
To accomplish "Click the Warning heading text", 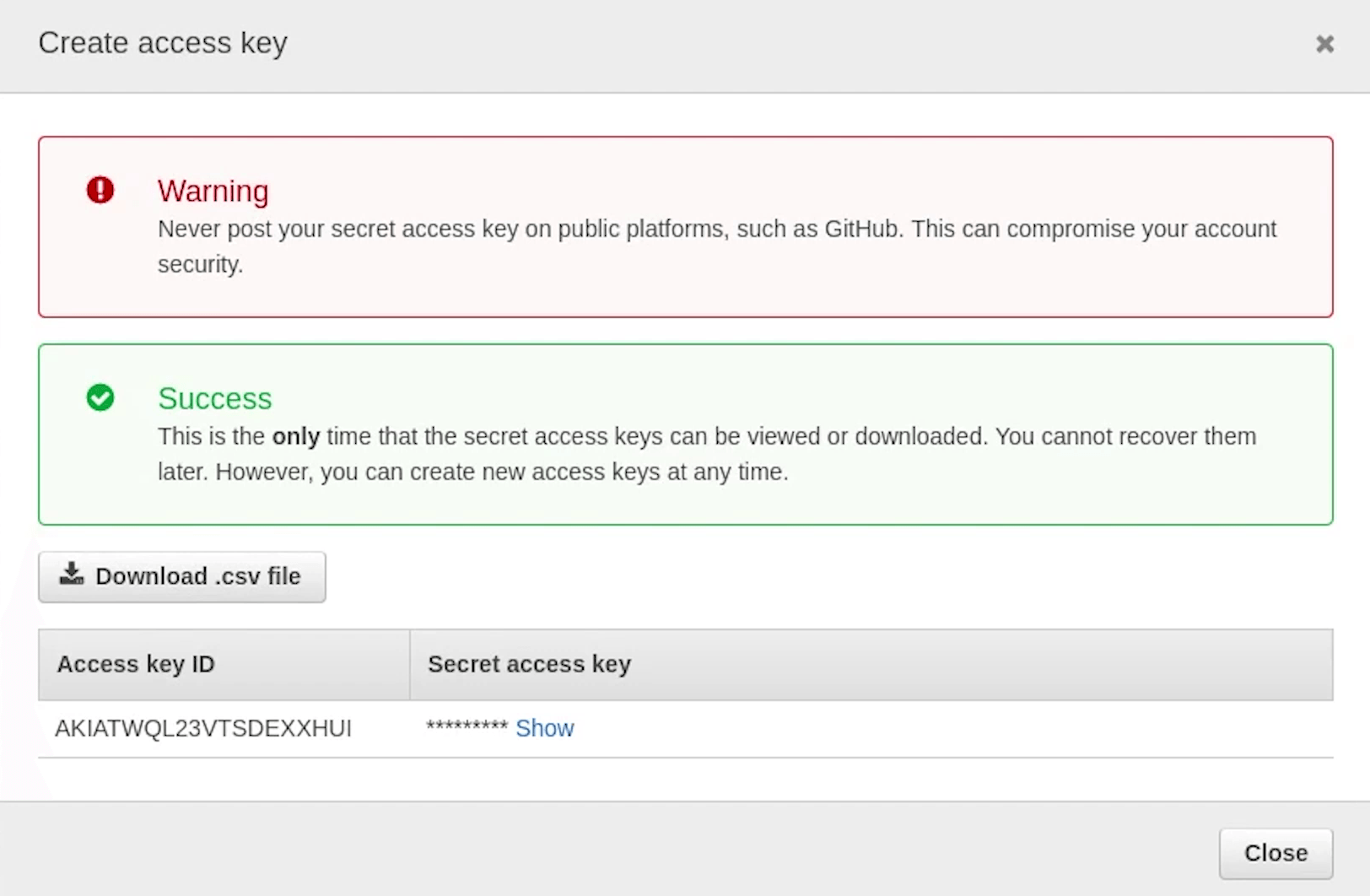I will [213, 191].
